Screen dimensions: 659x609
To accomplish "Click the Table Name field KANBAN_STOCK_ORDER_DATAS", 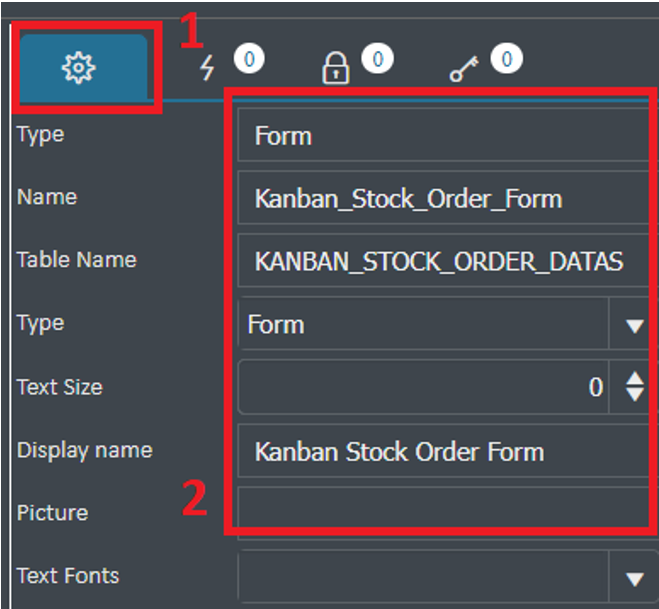I will coord(444,261).
